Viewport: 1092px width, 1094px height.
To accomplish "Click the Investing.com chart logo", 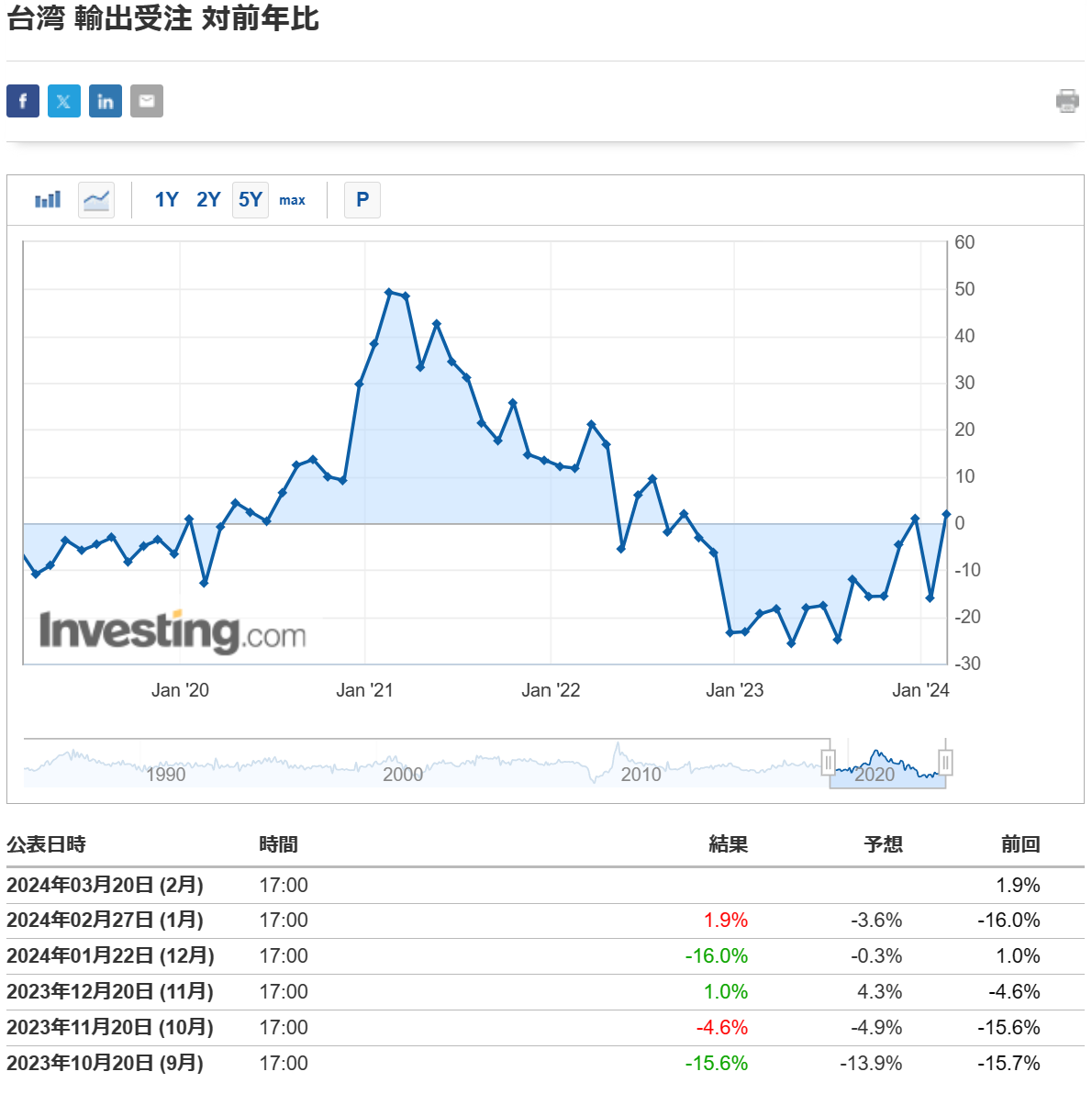I will point(173,632).
